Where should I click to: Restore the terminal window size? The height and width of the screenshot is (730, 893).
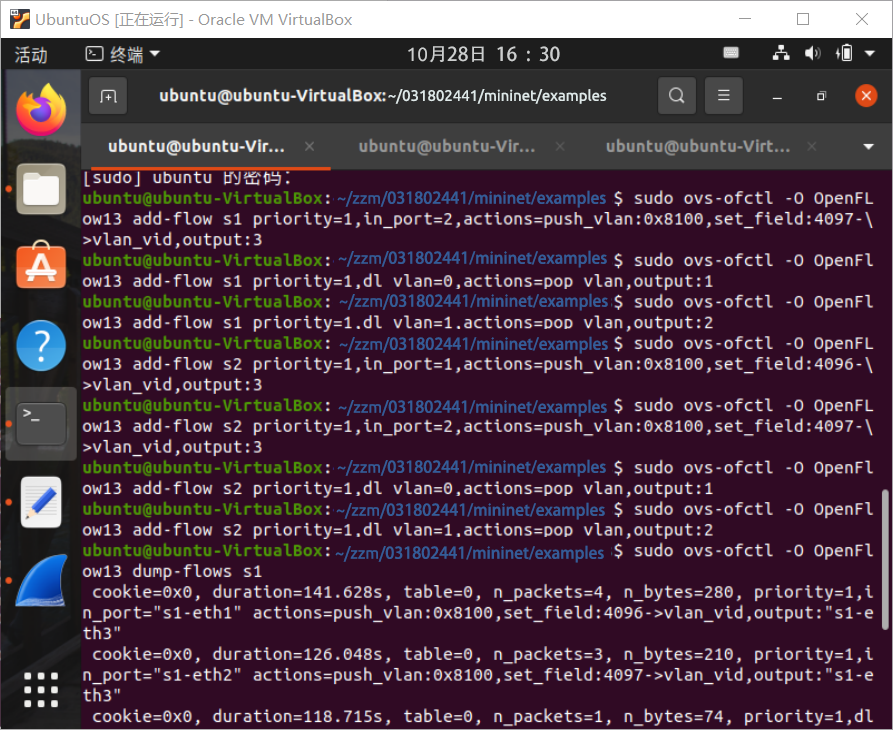point(821,96)
